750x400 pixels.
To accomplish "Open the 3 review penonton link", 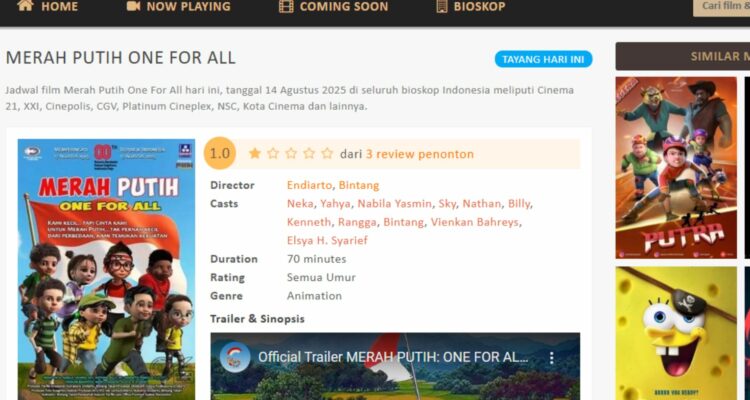I will coord(420,154).
